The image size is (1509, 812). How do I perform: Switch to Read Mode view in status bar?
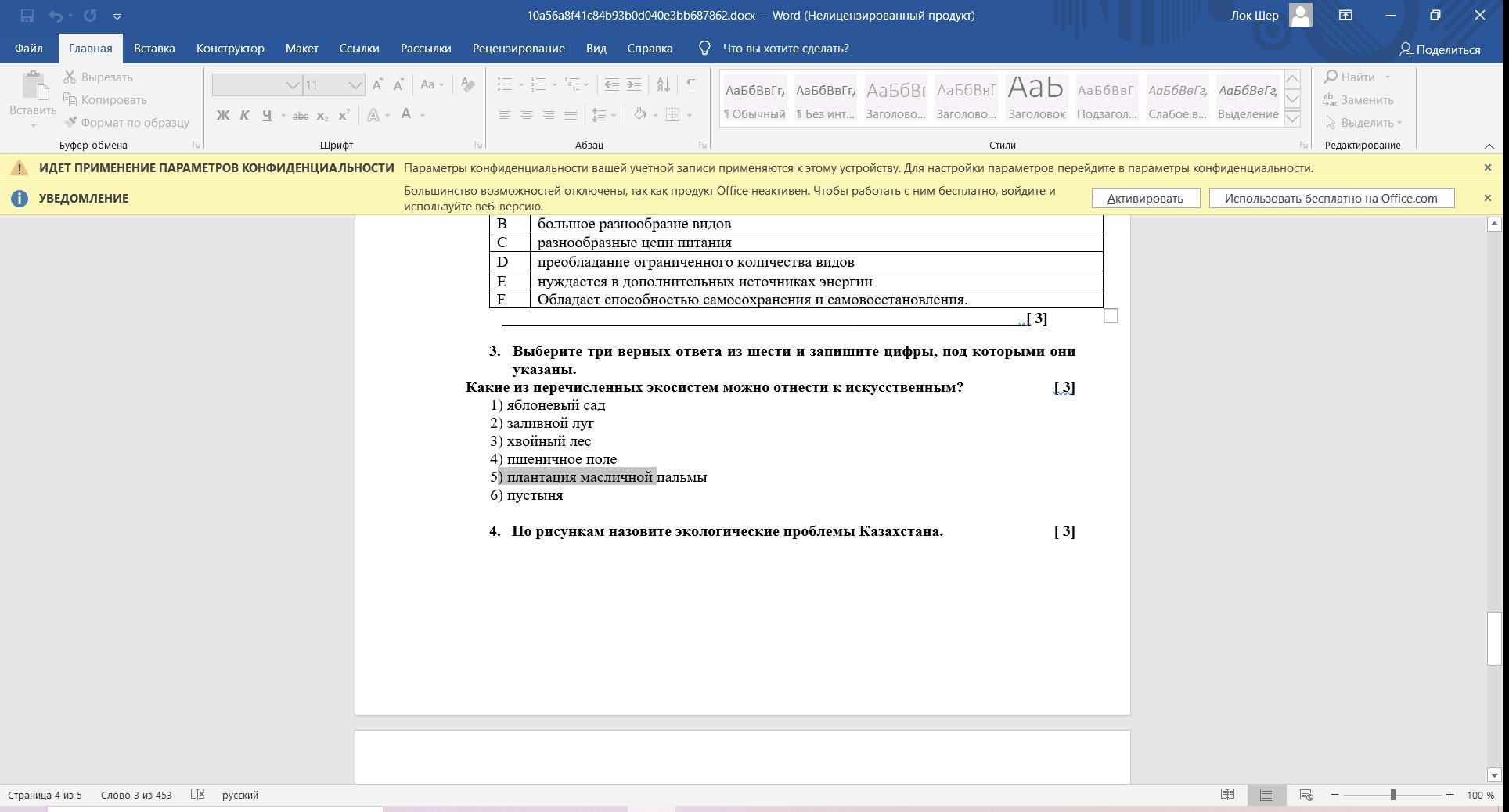[1227, 795]
